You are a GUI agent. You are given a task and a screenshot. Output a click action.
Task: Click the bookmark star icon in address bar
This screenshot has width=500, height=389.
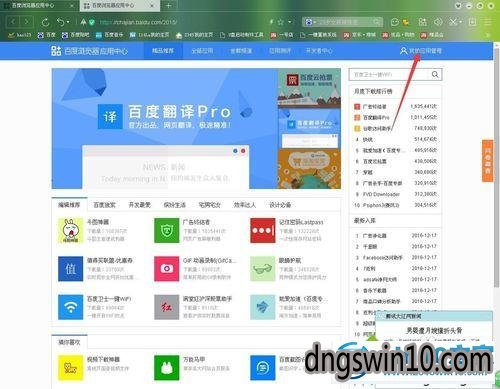click(x=280, y=22)
